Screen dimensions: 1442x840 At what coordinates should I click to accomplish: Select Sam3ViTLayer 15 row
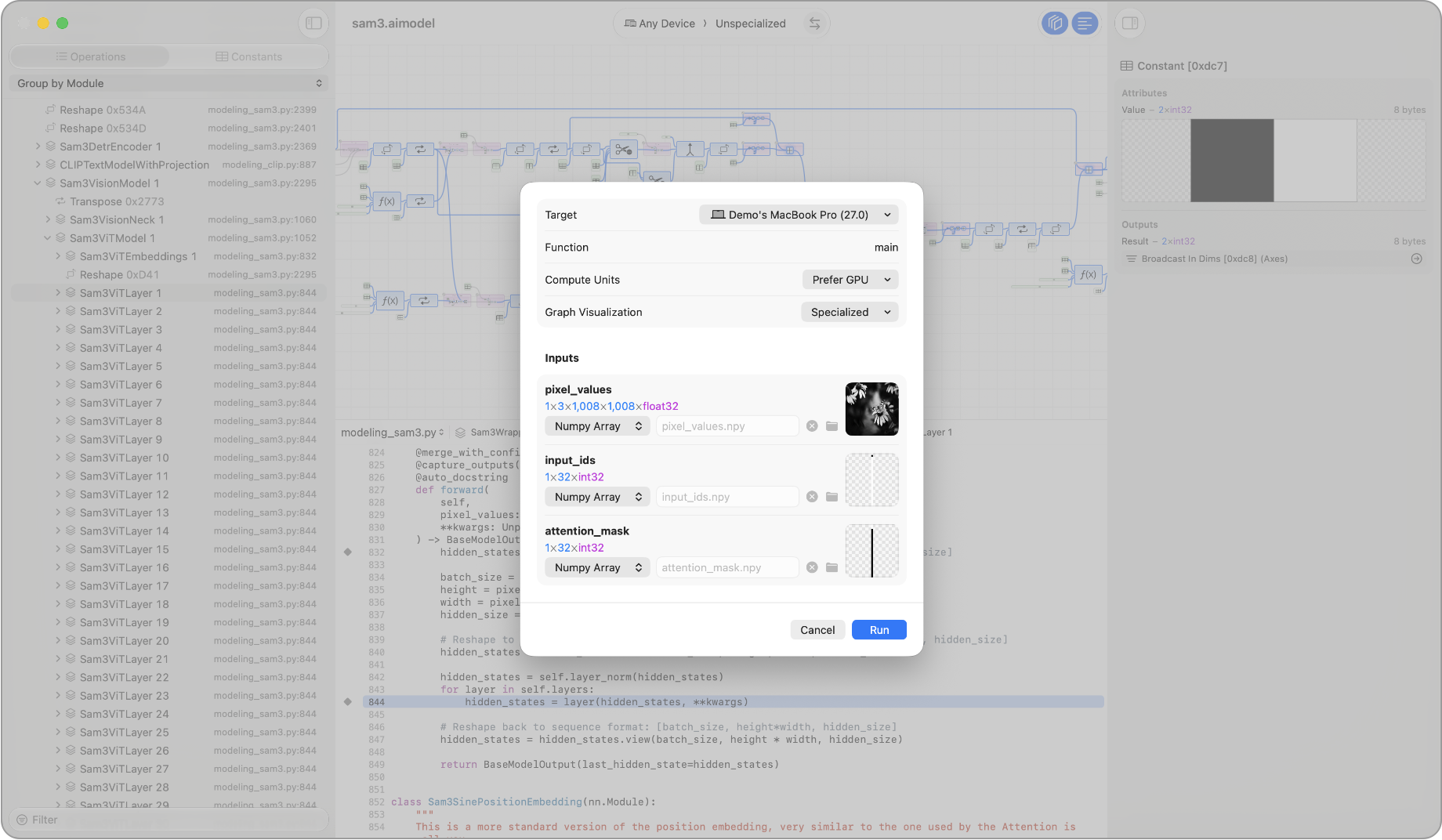[168, 549]
